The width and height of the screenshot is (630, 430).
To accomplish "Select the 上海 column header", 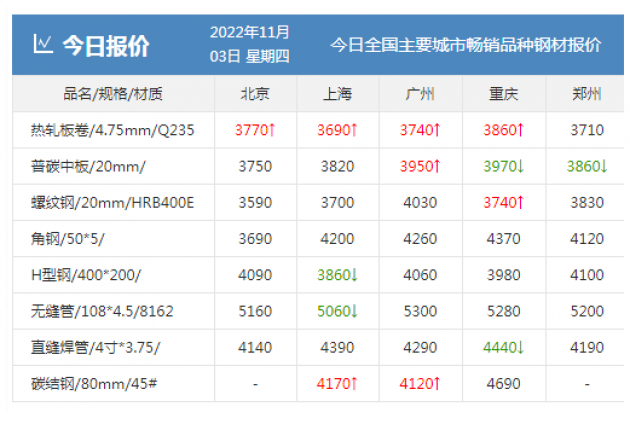I will [x=338, y=95].
